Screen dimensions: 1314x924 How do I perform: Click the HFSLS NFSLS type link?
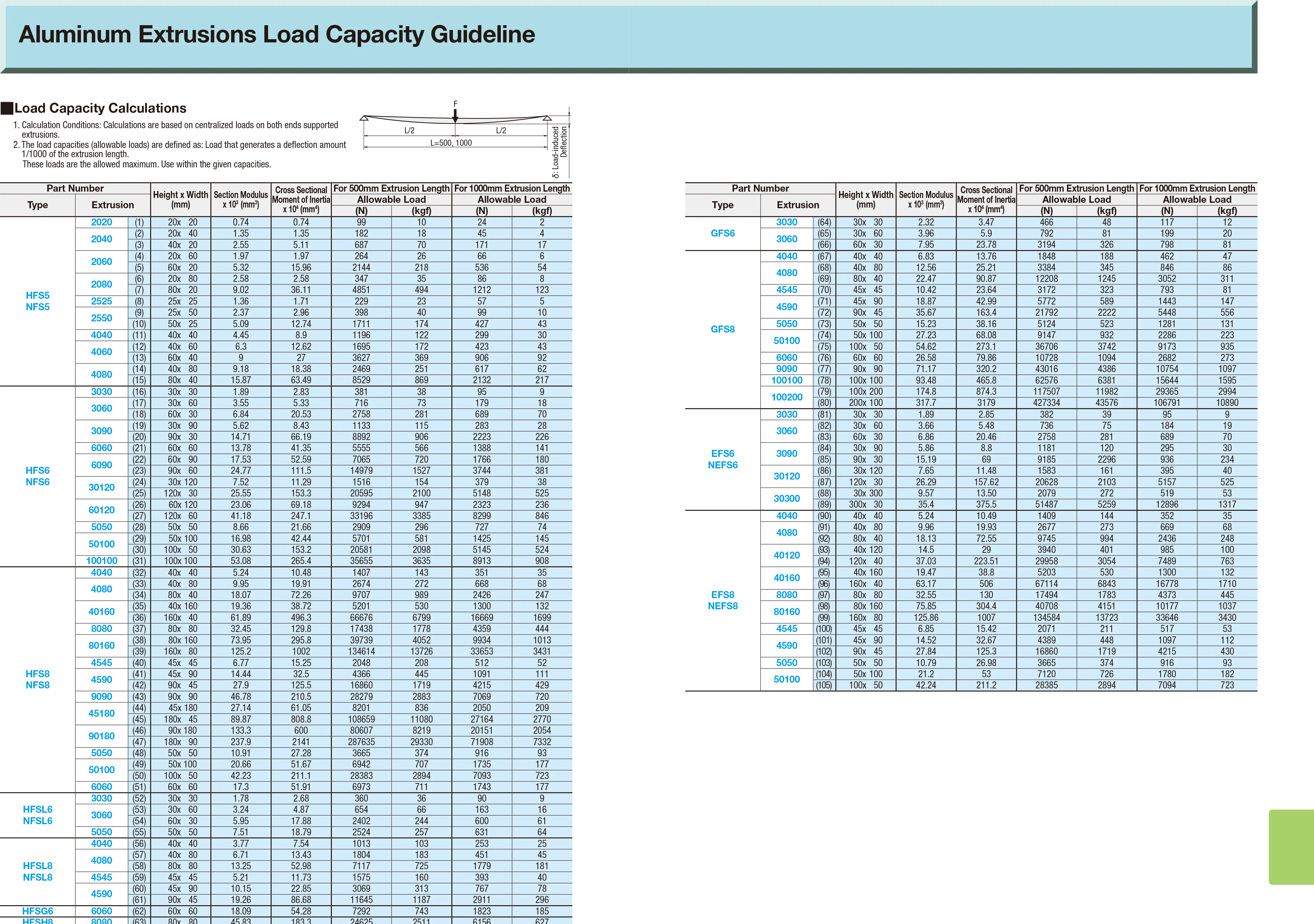[38, 815]
